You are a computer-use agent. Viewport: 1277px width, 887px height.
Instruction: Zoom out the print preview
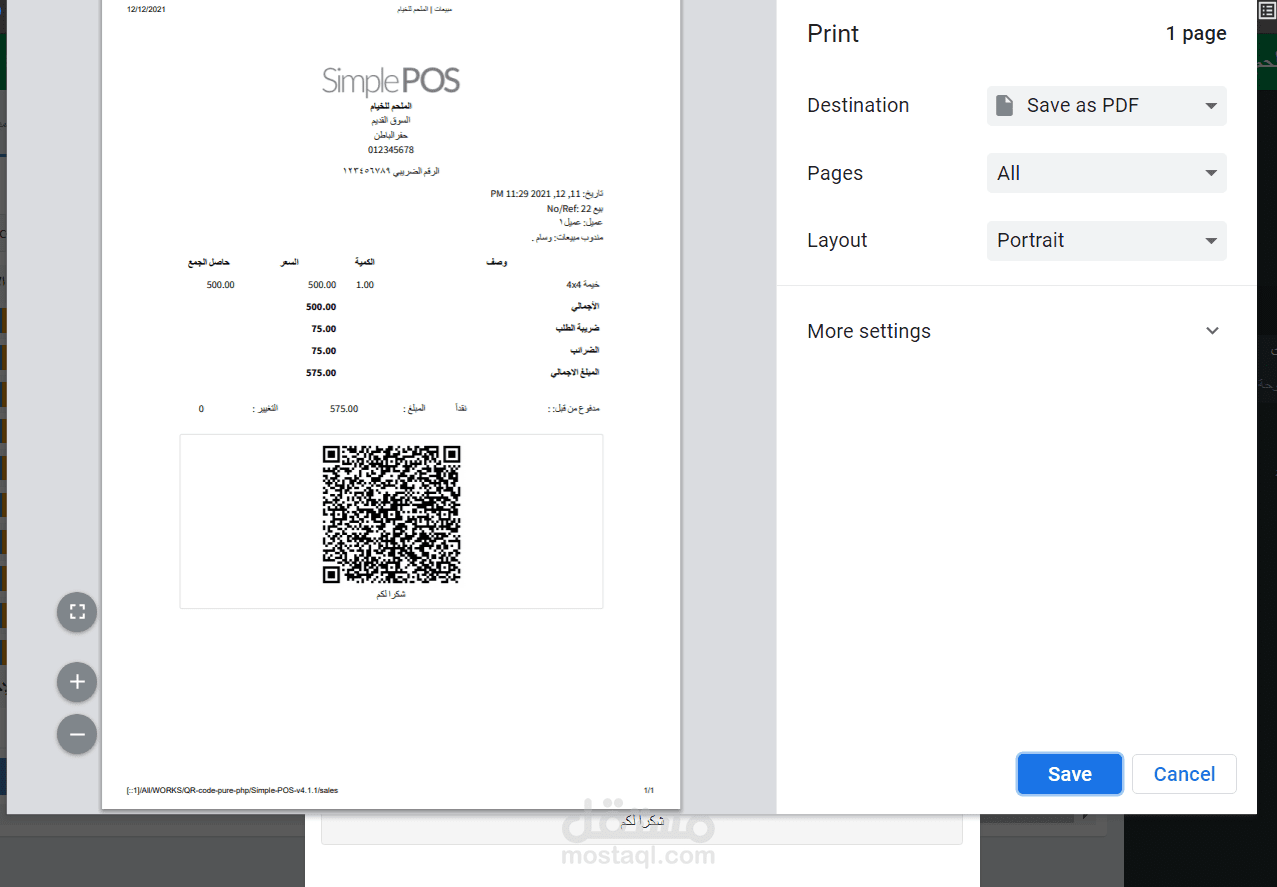[77, 734]
